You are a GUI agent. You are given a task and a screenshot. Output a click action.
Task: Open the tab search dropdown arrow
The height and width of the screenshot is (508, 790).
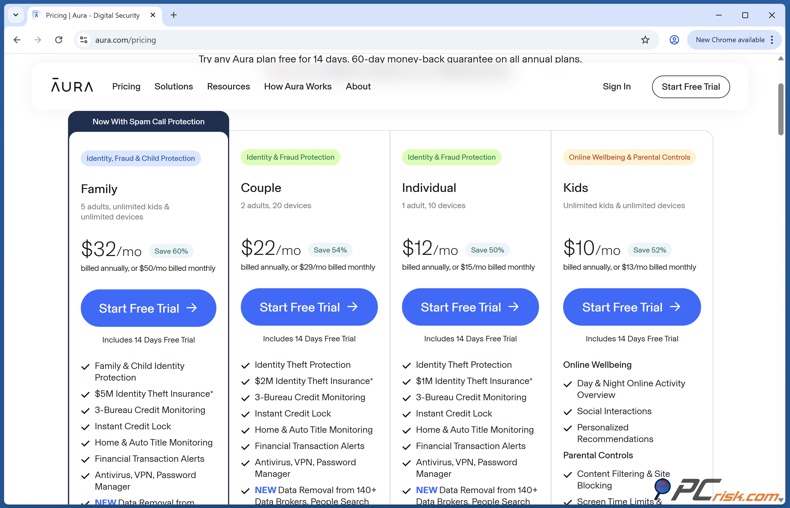click(x=16, y=15)
